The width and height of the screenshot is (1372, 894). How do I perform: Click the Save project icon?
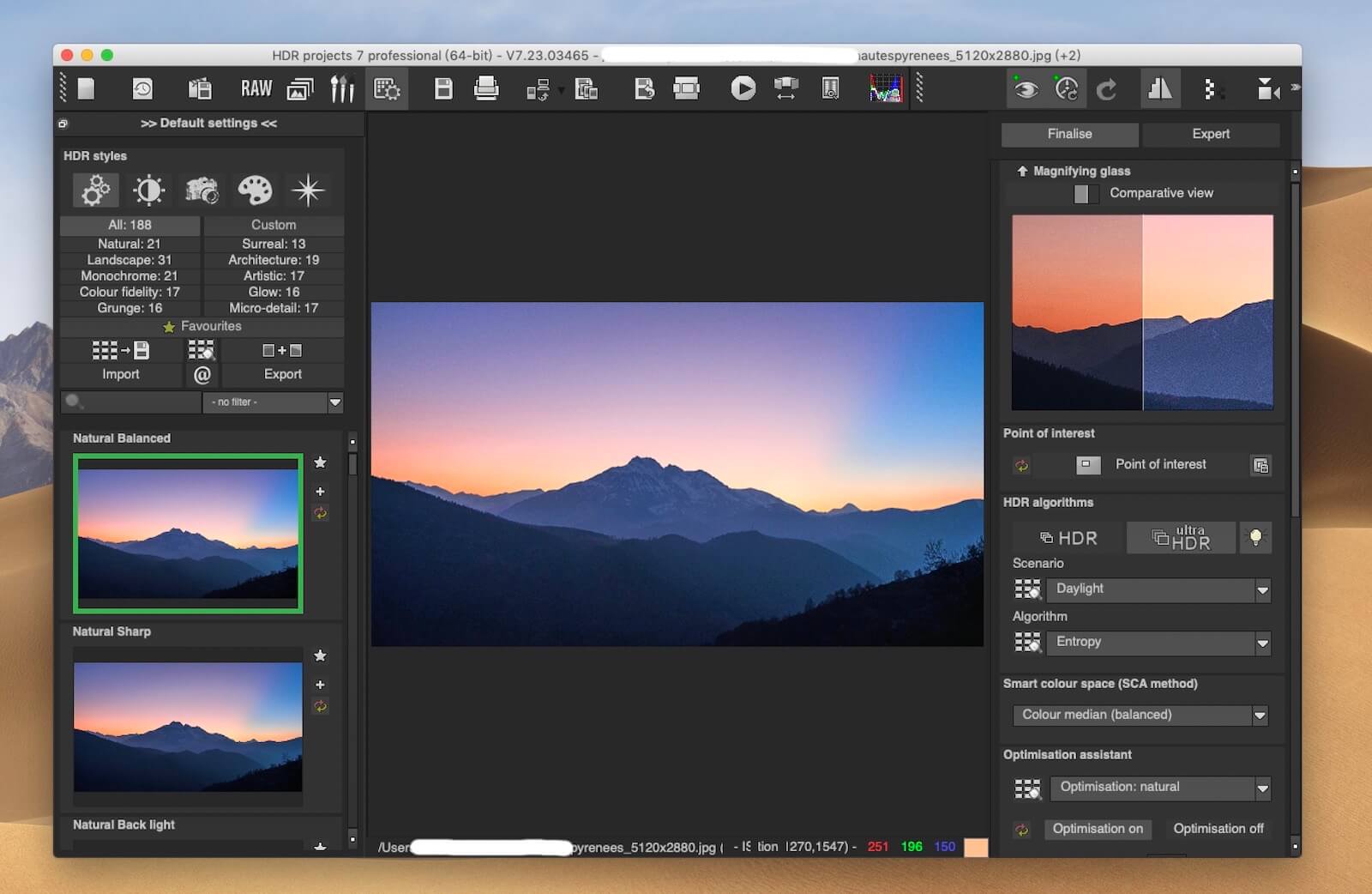click(442, 88)
